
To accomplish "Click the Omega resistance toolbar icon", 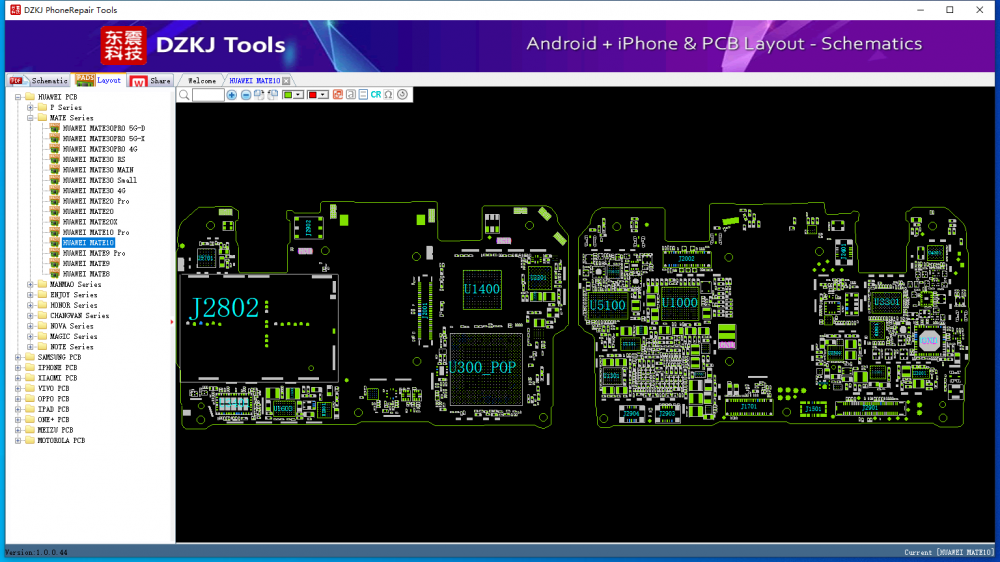I will click(x=388, y=95).
